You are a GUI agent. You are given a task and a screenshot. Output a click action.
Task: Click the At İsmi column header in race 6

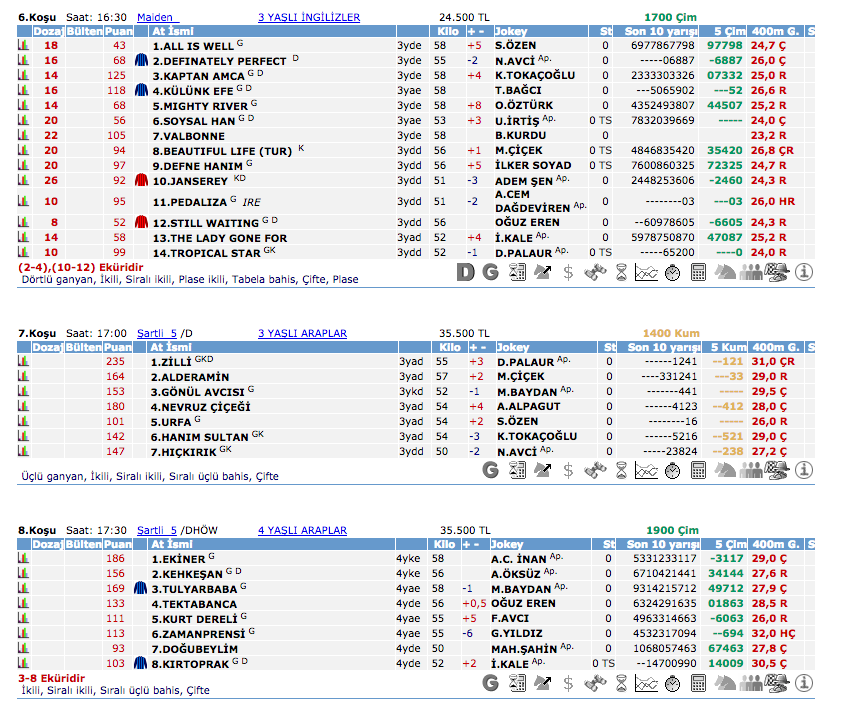tap(171, 32)
